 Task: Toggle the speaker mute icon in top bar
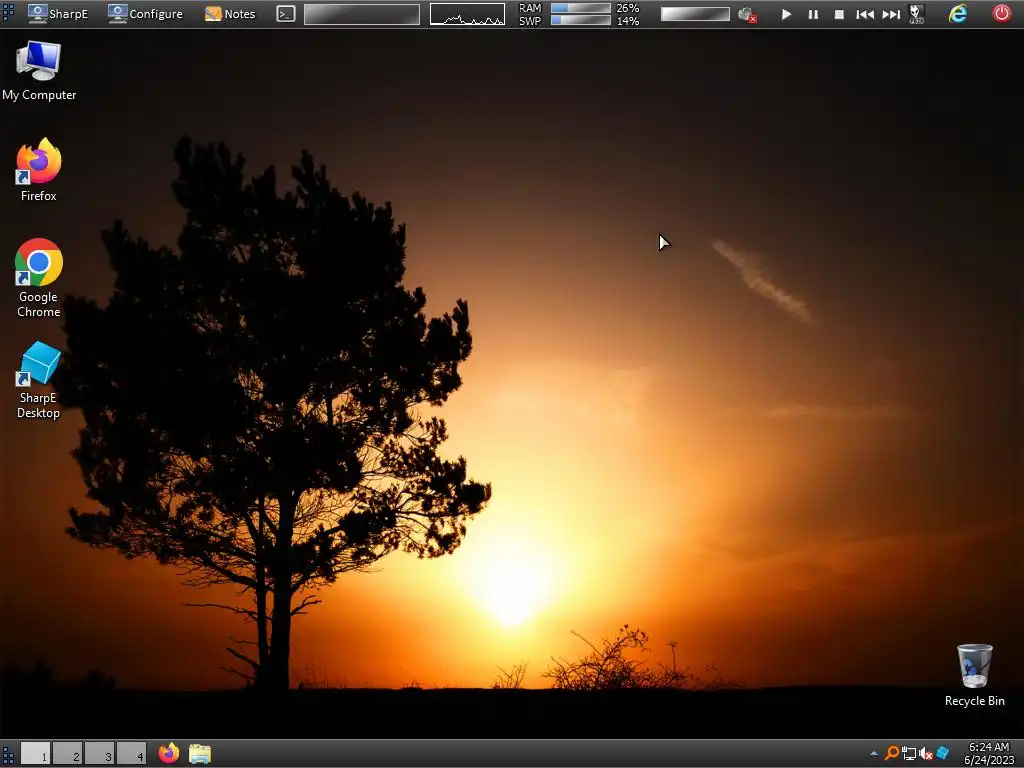(747, 14)
